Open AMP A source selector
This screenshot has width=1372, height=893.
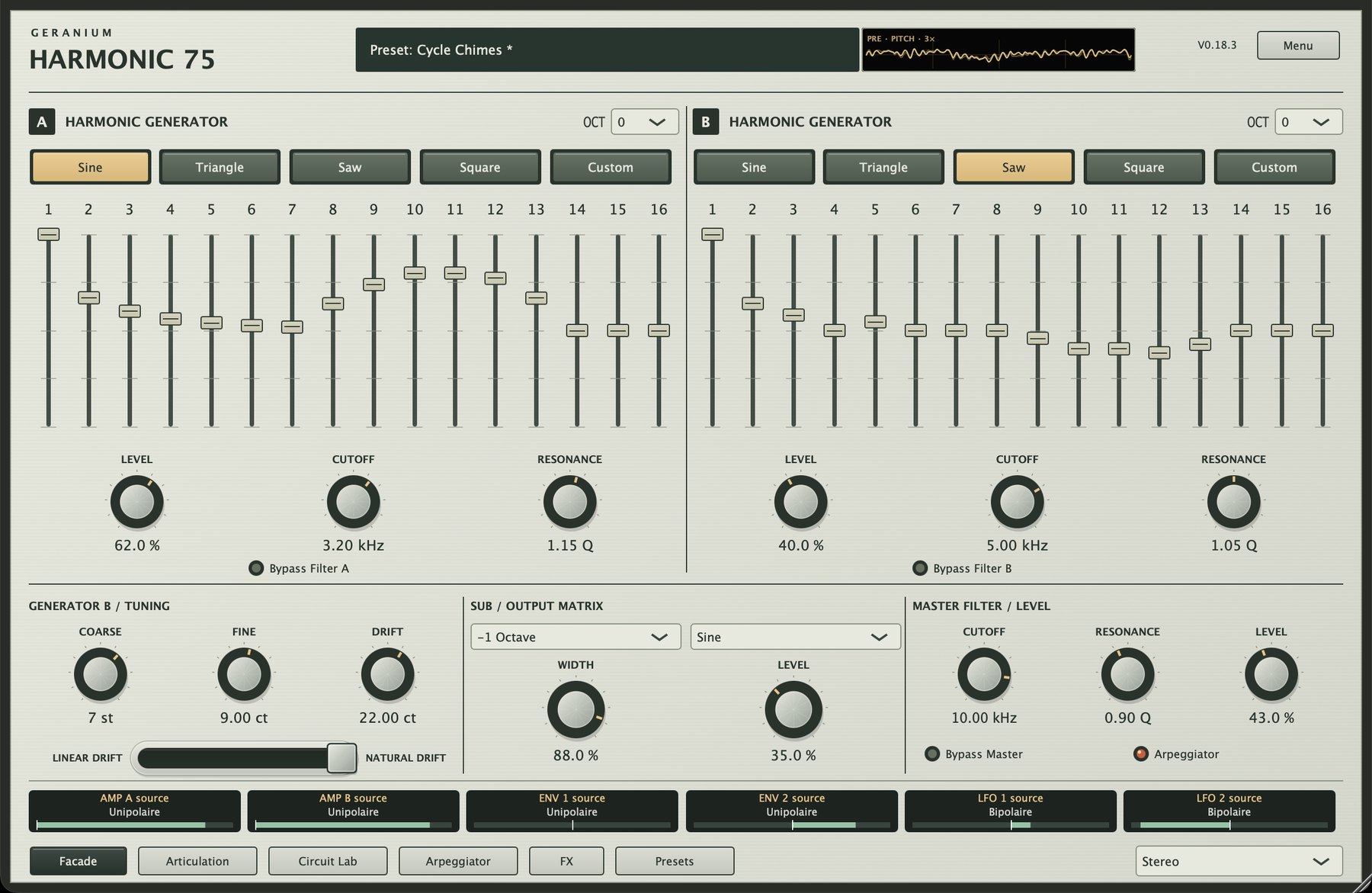134,811
